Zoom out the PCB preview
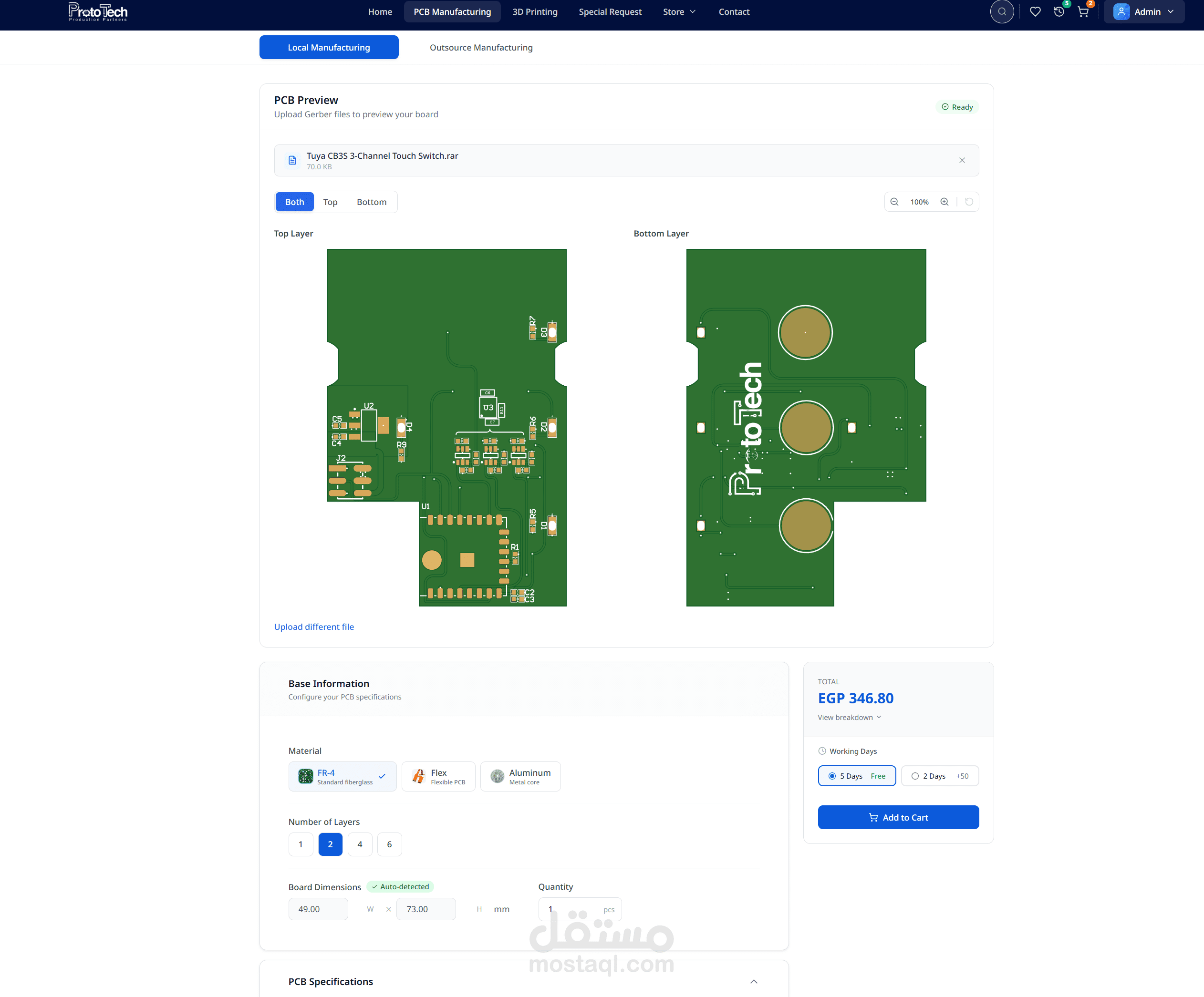The image size is (1204, 997). click(x=894, y=202)
